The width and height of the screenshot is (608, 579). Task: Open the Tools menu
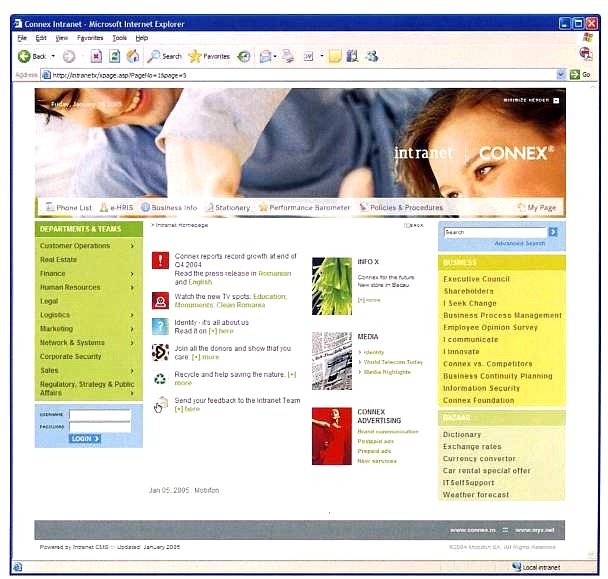pyautogui.click(x=120, y=37)
